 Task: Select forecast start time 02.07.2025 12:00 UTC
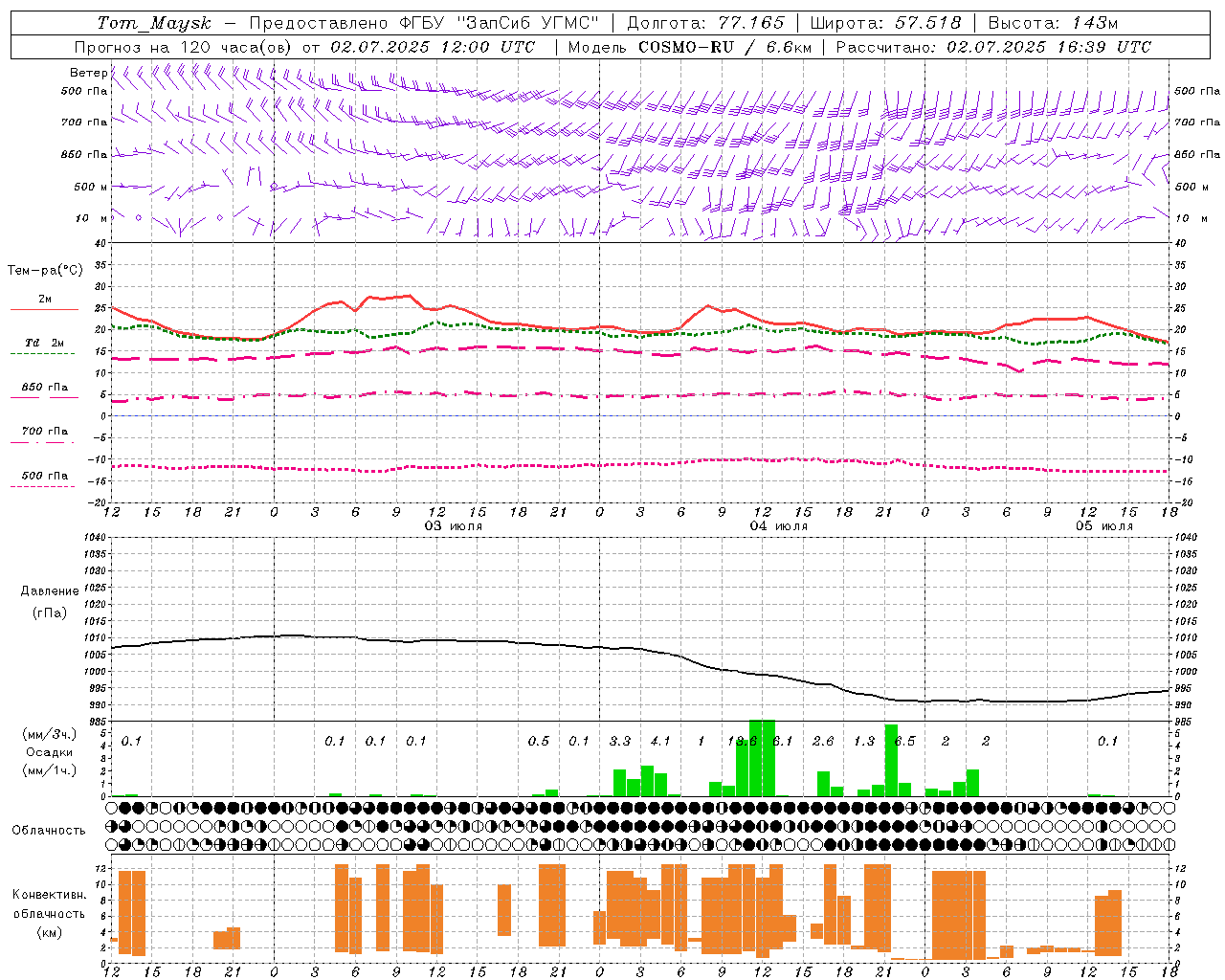433,47
